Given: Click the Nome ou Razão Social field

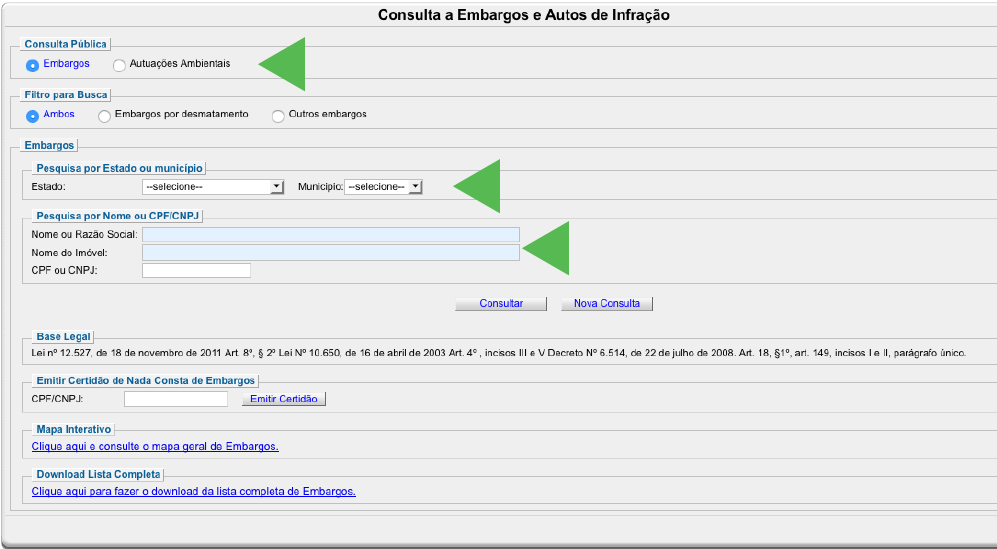Looking at the screenshot, I should [331, 235].
